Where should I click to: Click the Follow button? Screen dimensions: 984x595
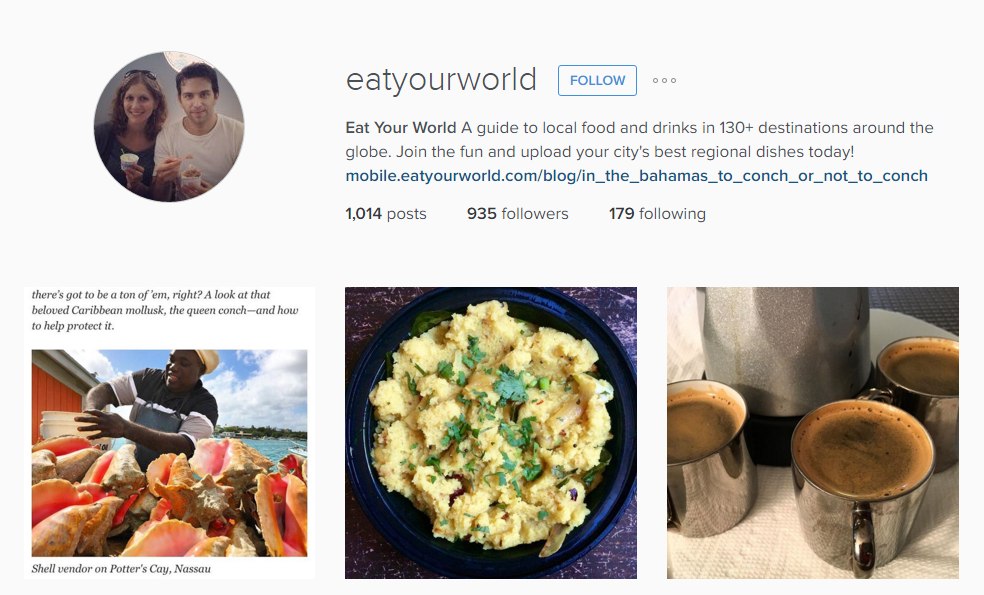coord(597,80)
